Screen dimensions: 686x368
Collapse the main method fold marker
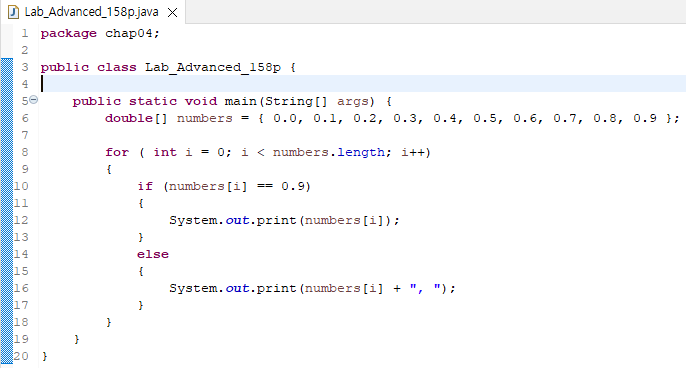click(x=34, y=100)
